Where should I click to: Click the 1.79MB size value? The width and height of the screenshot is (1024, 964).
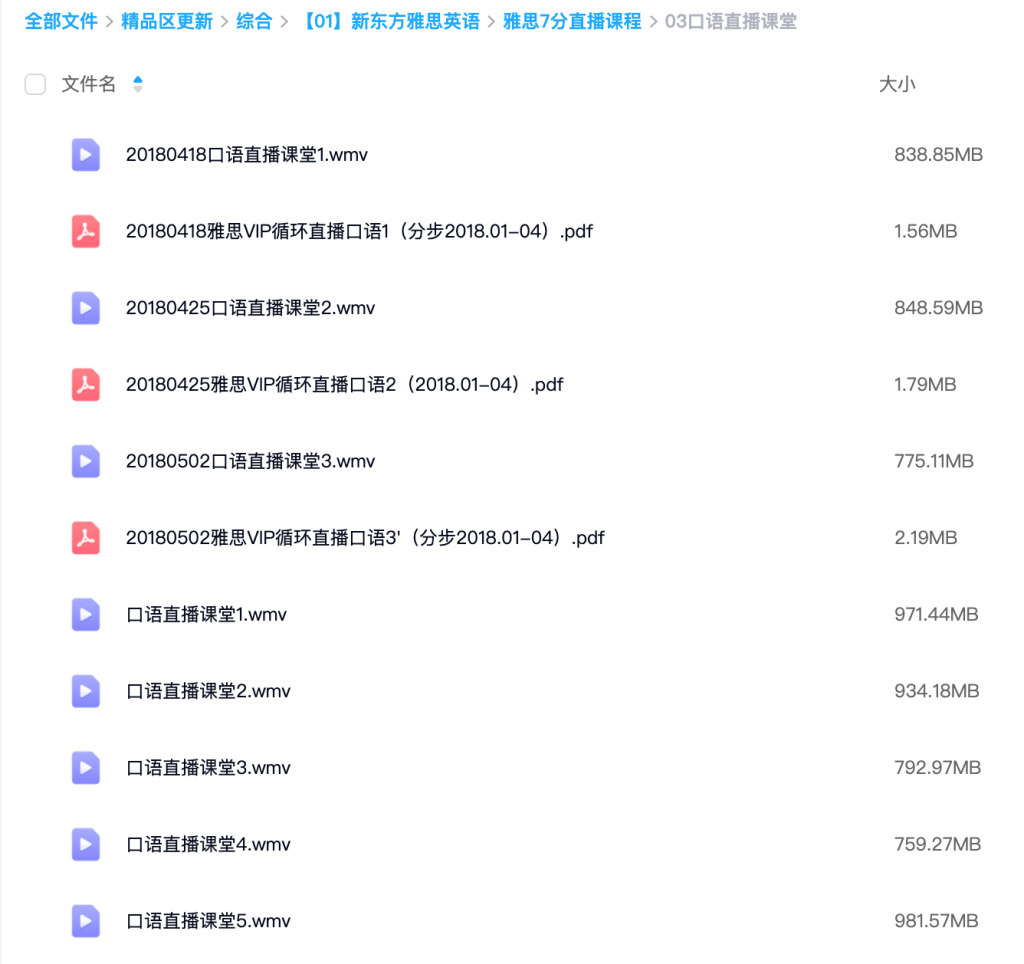point(925,385)
